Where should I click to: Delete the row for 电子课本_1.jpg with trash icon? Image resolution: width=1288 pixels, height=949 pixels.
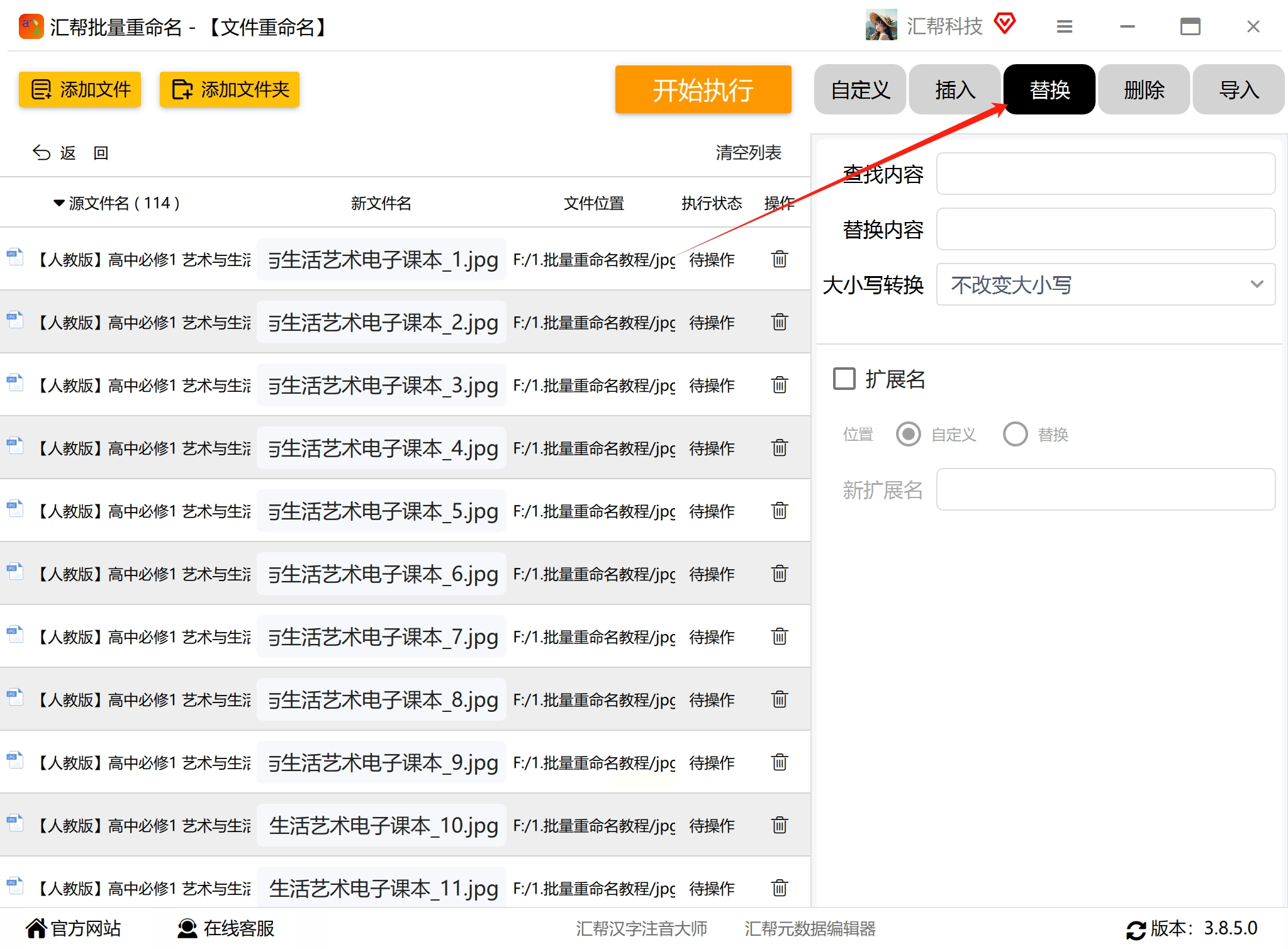pos(779,259)
